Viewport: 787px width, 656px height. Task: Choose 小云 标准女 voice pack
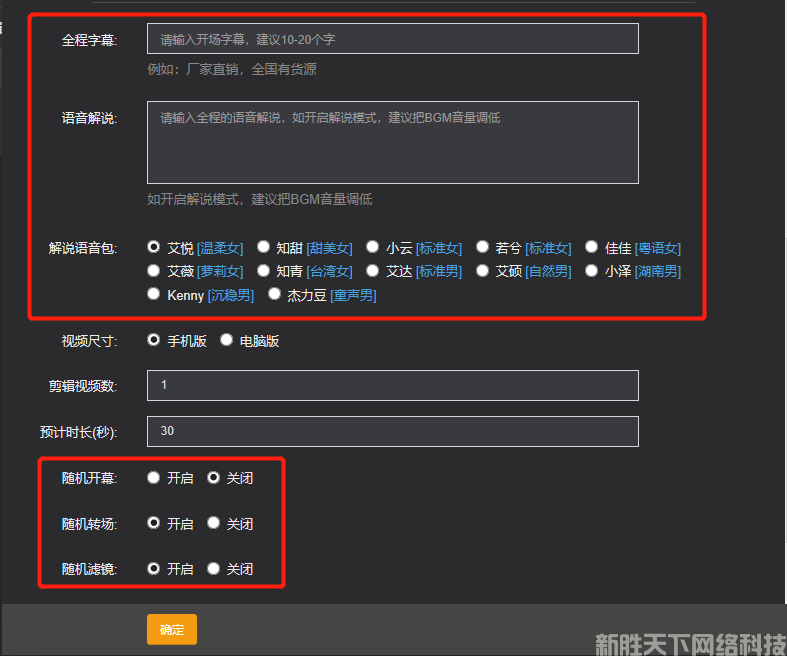[x=373, y=247]
